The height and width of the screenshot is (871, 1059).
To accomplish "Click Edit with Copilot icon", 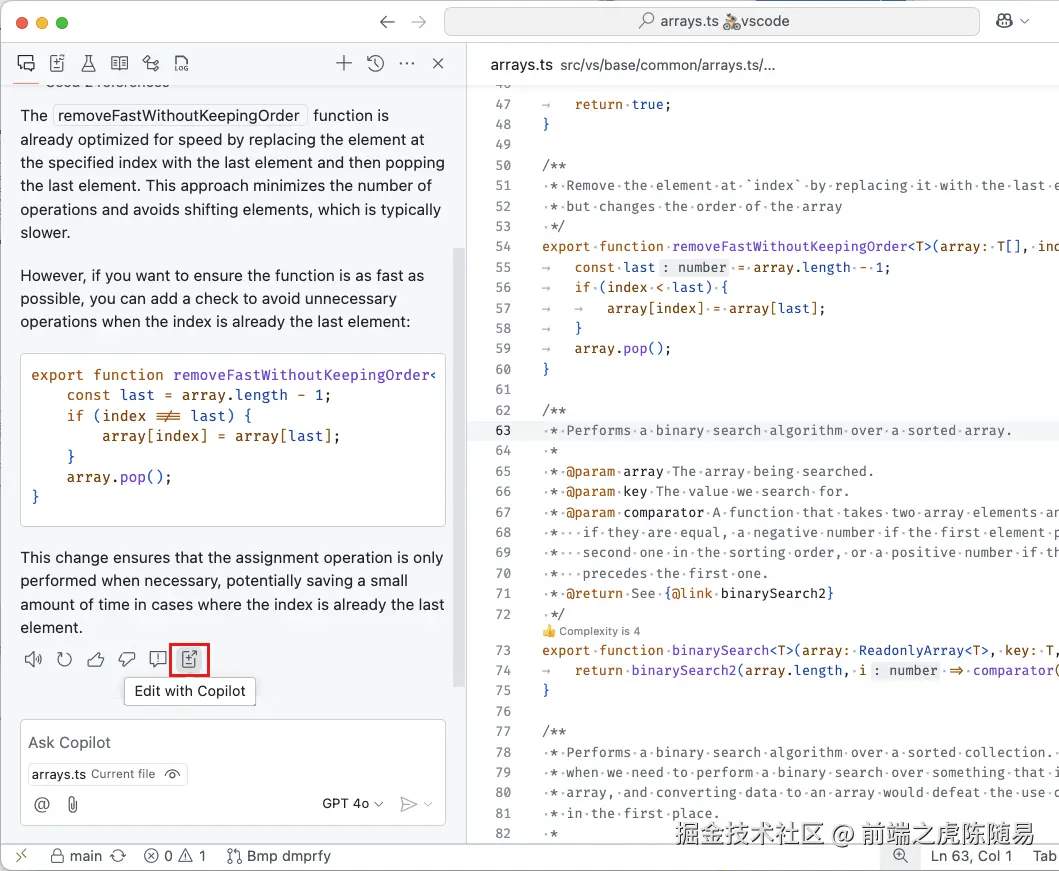I will pos(189,659).
